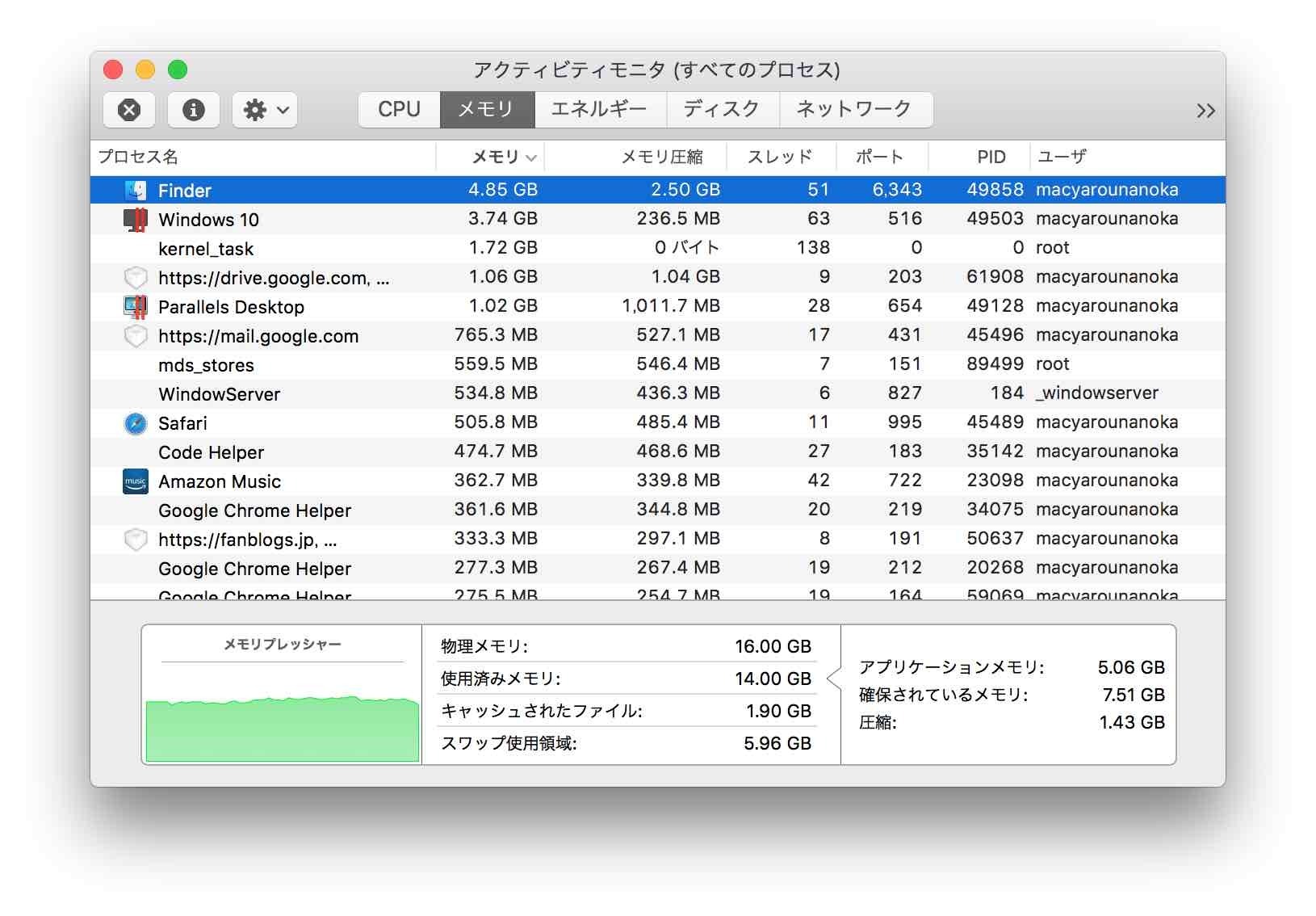Select the Code Helper process row
Image resolution: width=1316 pixels, height=916 pixels.
tap(658, 452)
